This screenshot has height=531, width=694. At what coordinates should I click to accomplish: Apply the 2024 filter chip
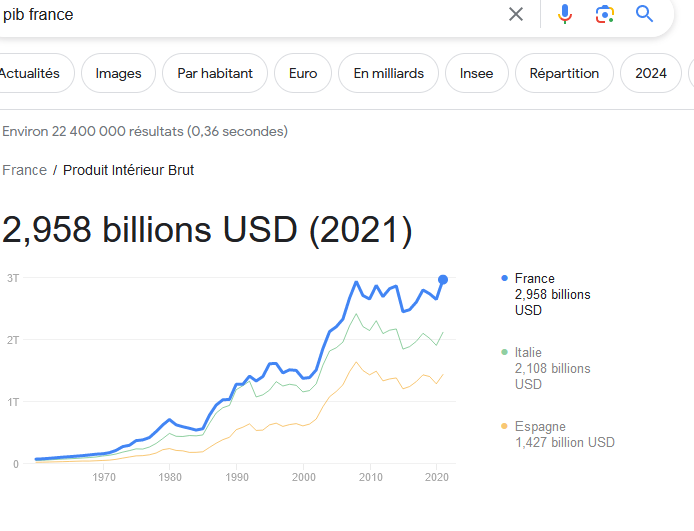pyautogui.click(x=651, y=73)
